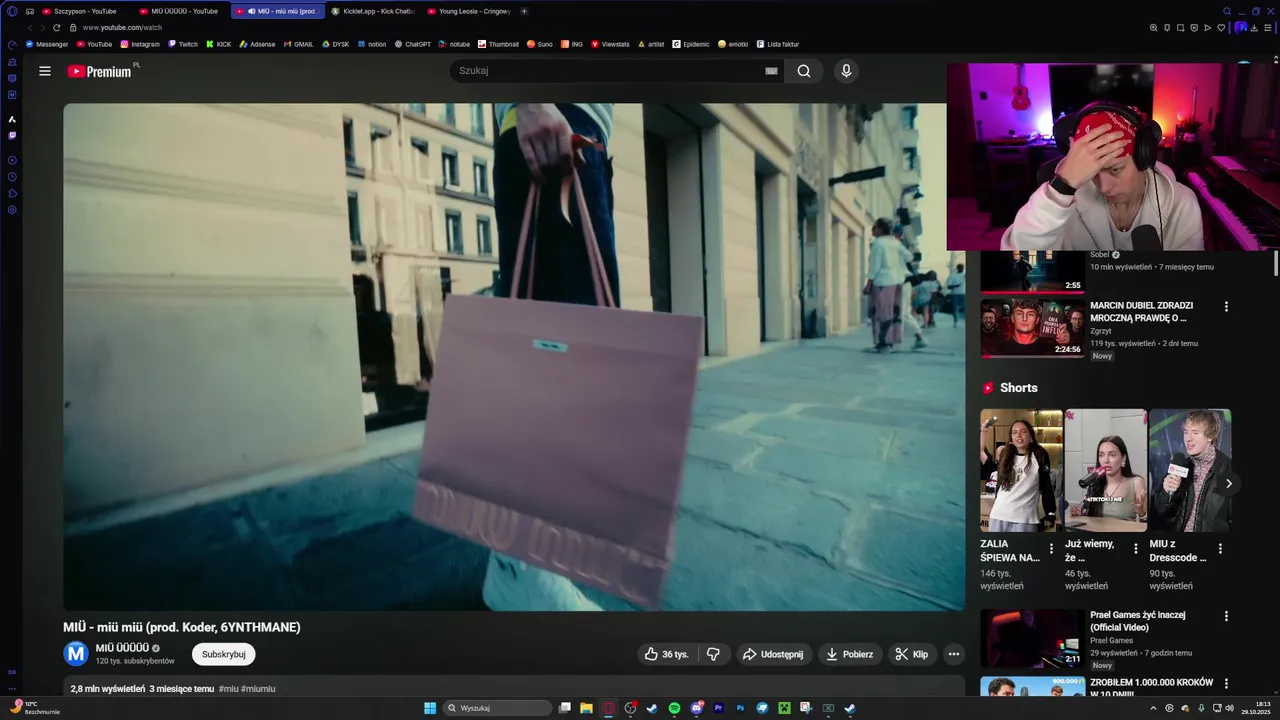
Task: Open ZALIA ŚPIEWA NA short thumbnail
Action: pos(1021,470)
